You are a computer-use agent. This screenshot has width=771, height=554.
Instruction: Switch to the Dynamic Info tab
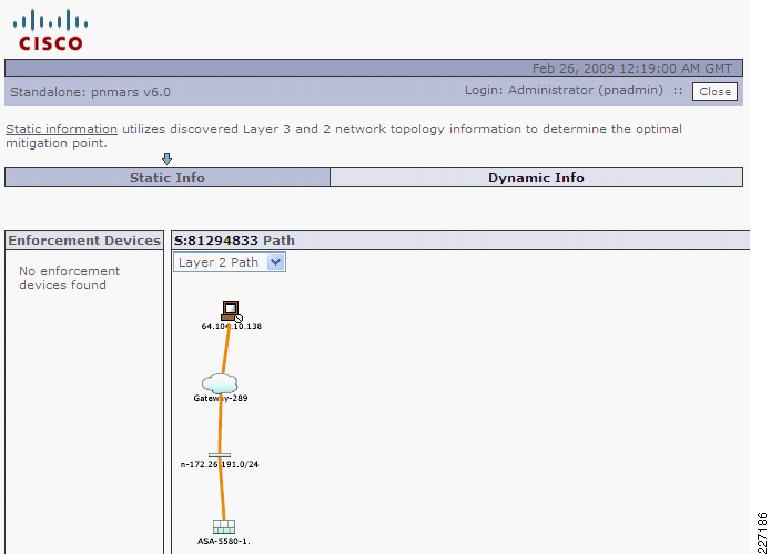click(x=536, y=177)
